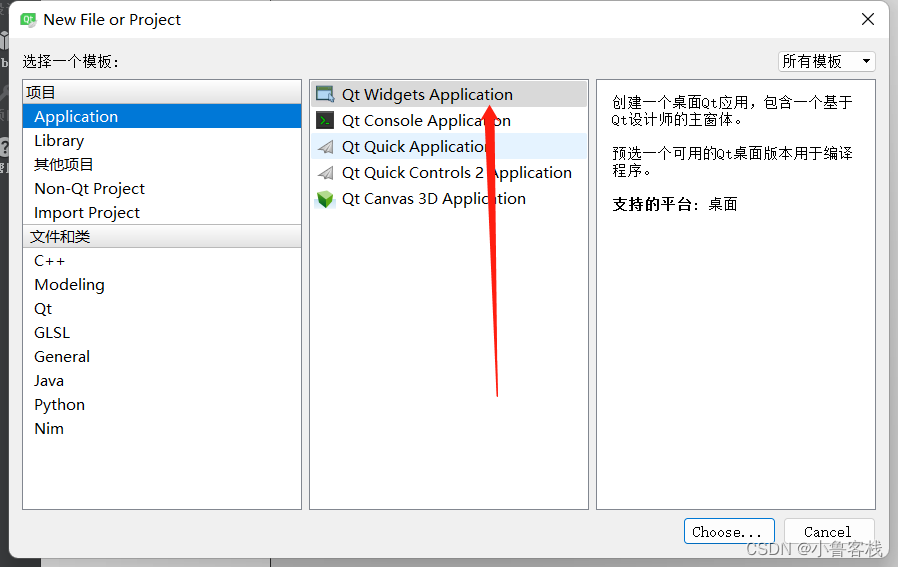Click the Qt logo in the dialog title bar
The image size is (898, 567).
[x=28, y=19]
